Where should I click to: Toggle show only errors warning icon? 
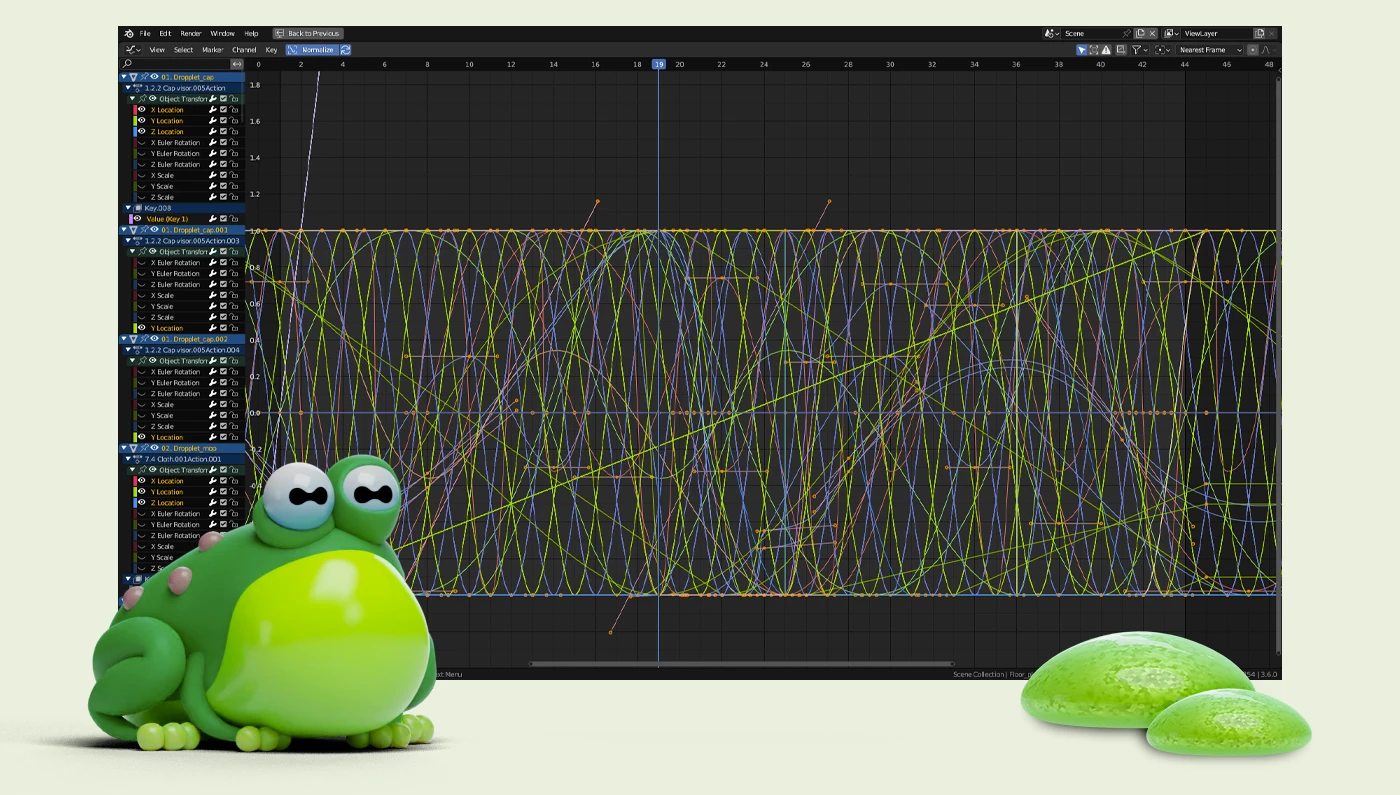1106,50
